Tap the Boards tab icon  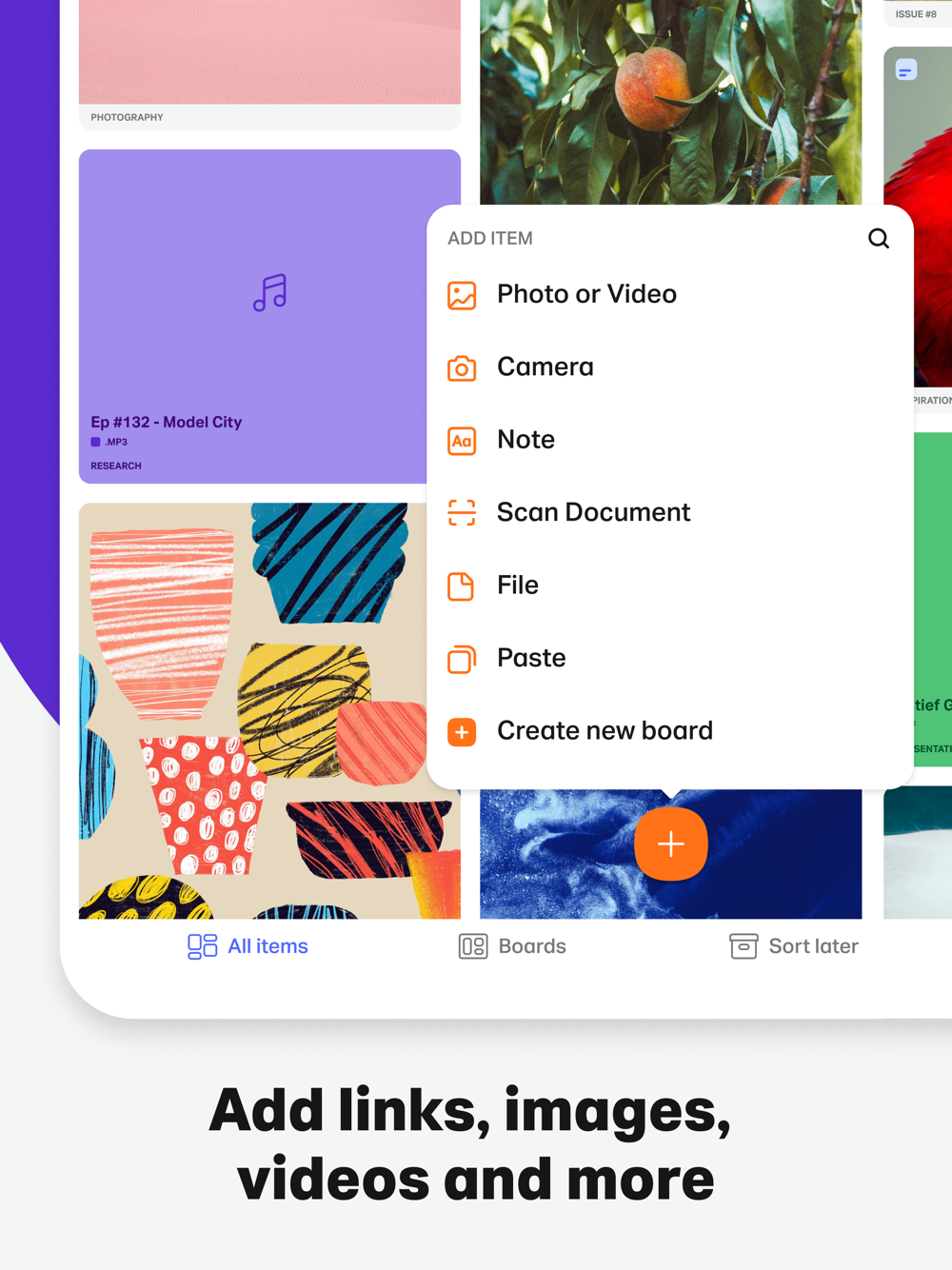pos(473,946)
